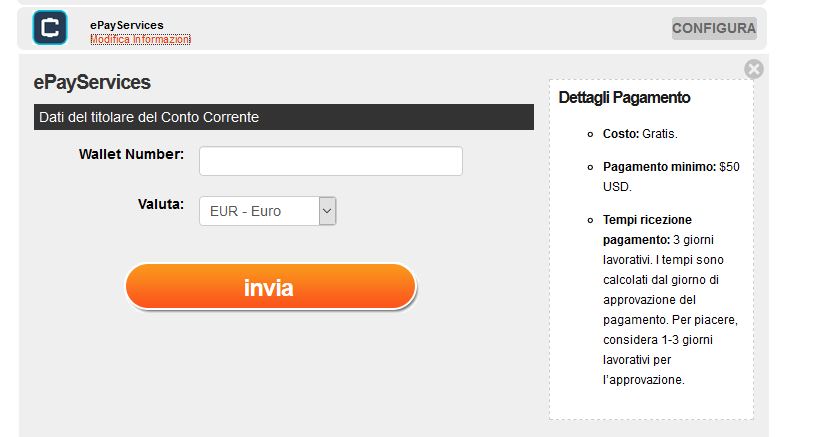The image size is (816, 437).
Task: Select the Dati del titolare del Conto Corrente bar
Action: [x=283, y=117]
